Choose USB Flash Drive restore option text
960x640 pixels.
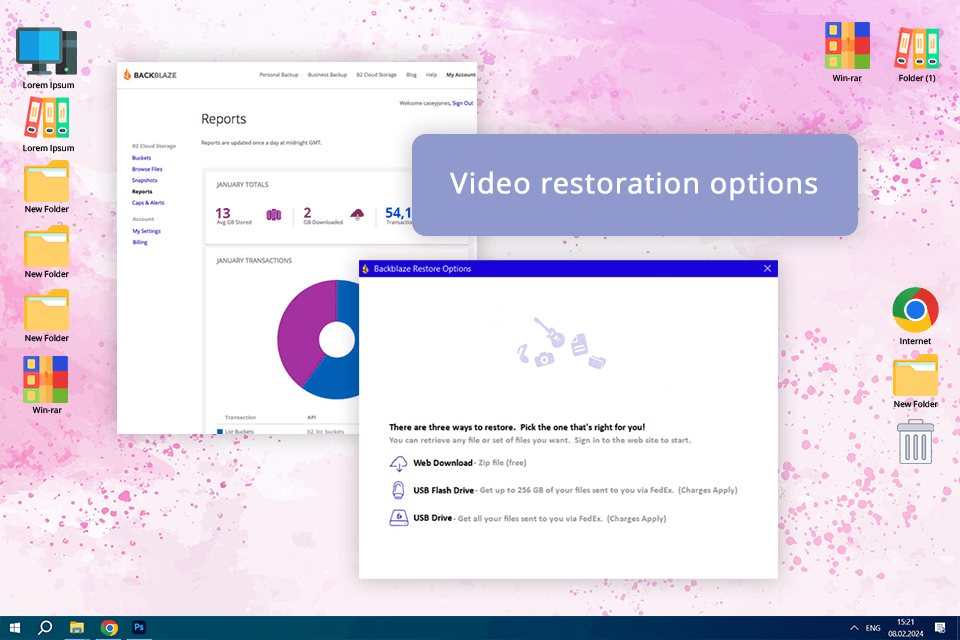tap(443, 491)
